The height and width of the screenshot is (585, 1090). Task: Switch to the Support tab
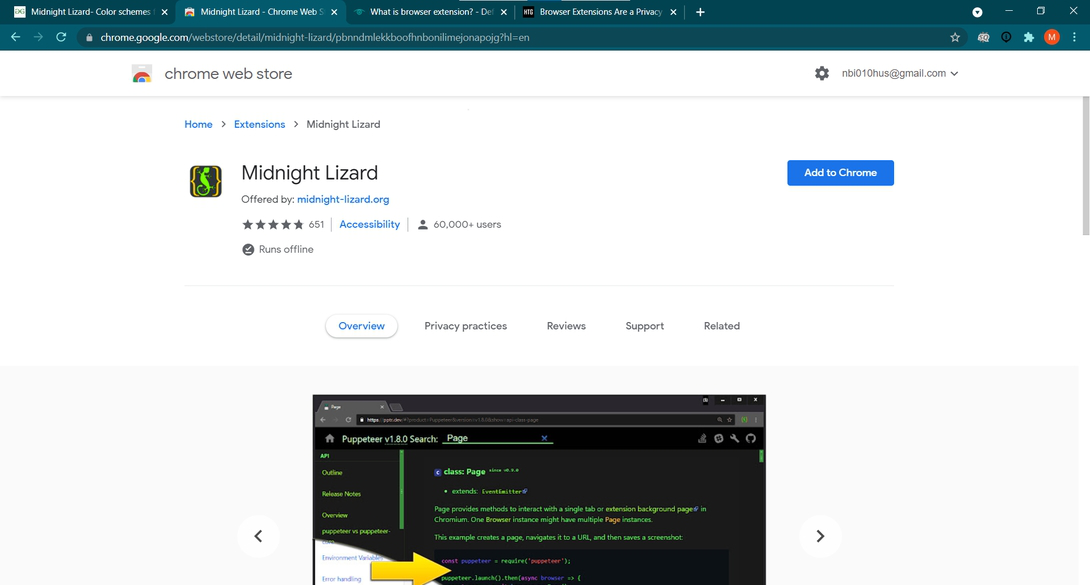(644, 326)
